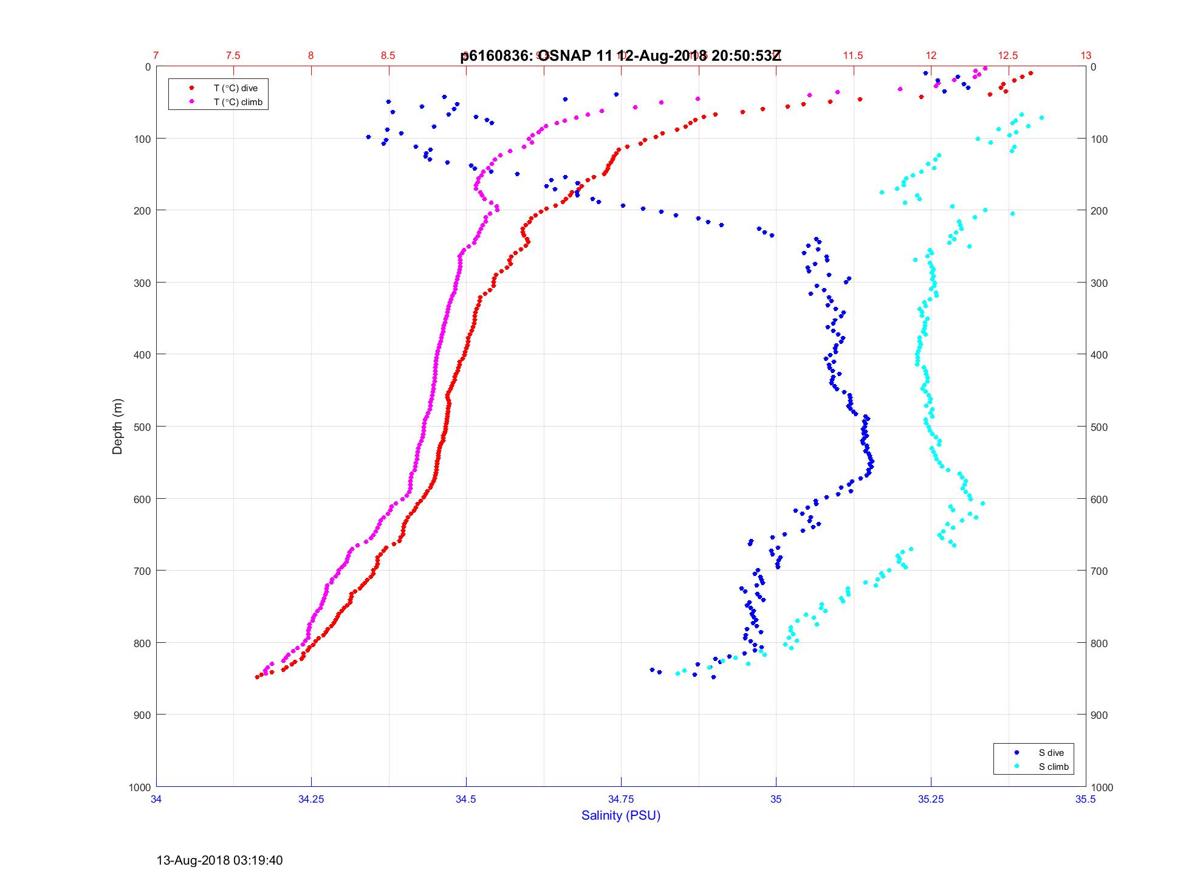Viewport: 1200px width, 885px height.
Task: Click right depth axis tick 300
Action: (1100, 283)
